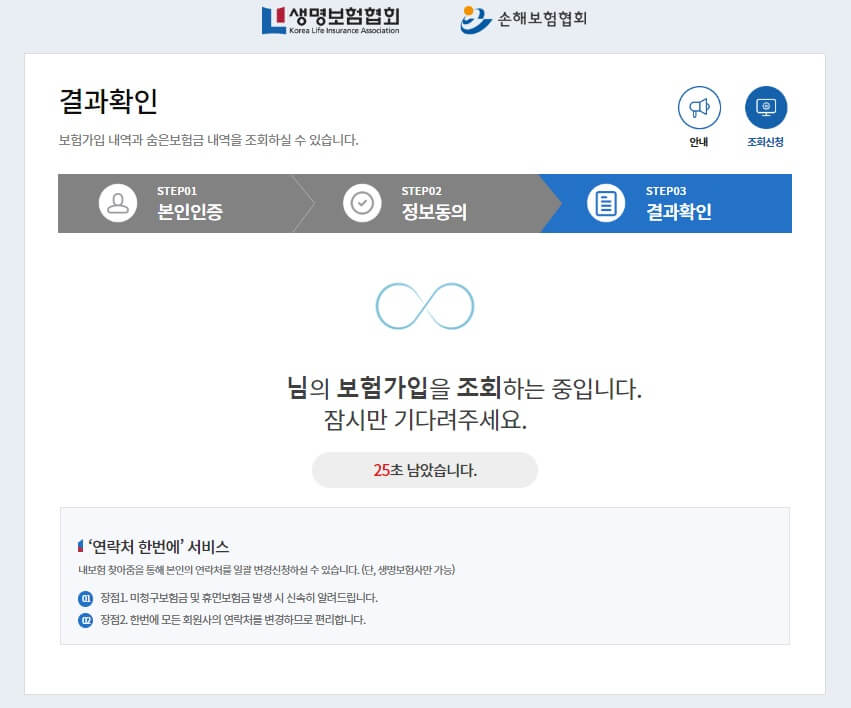Click the 손해보험협회 logo
Viewport: 851px width, 708px height.
click(x=521, y=18)
